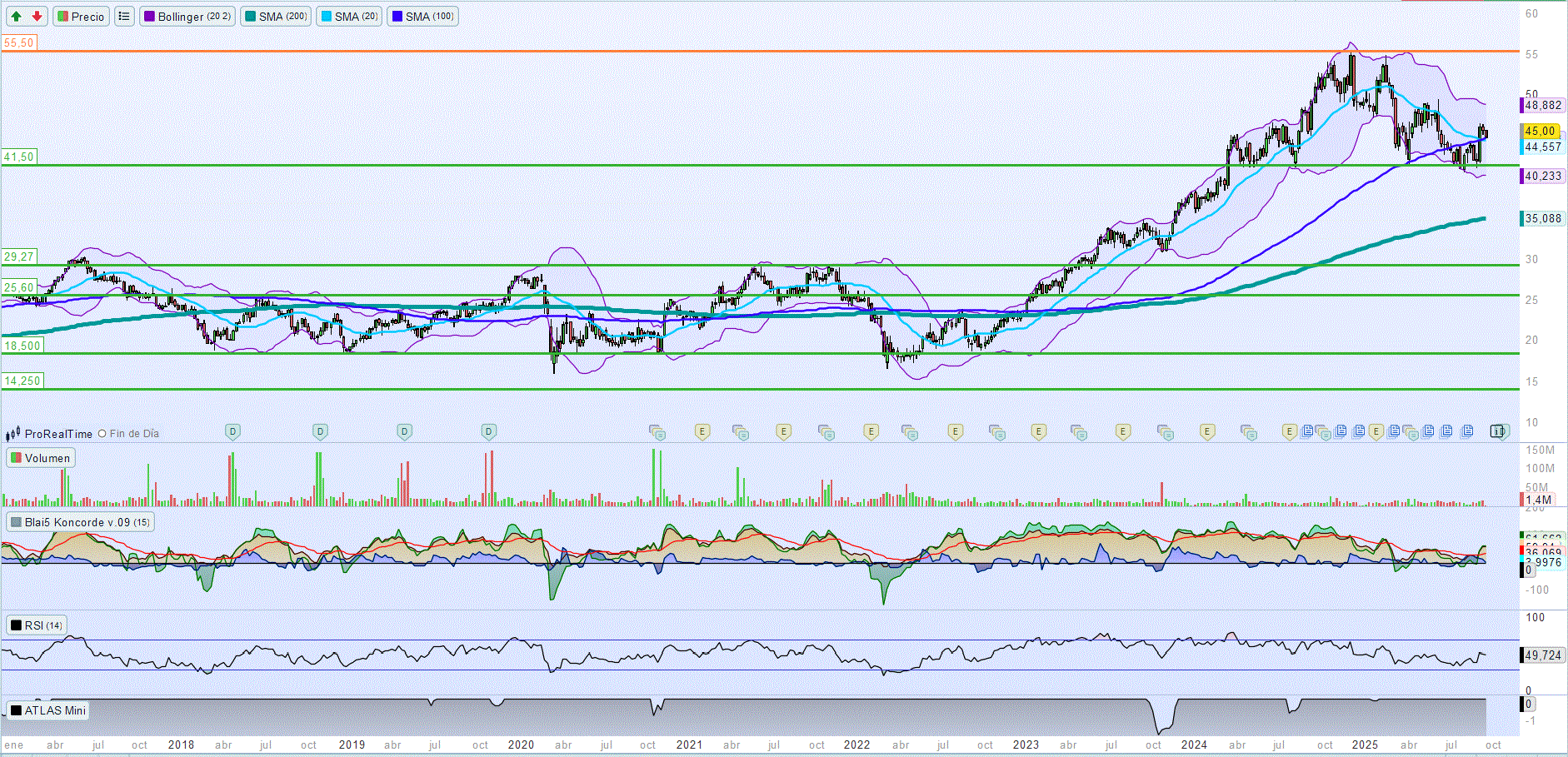The image size is (1568, 757).
Task: Click the first earnings E marker
Action: pyautogui.click(x=702, y=431)
